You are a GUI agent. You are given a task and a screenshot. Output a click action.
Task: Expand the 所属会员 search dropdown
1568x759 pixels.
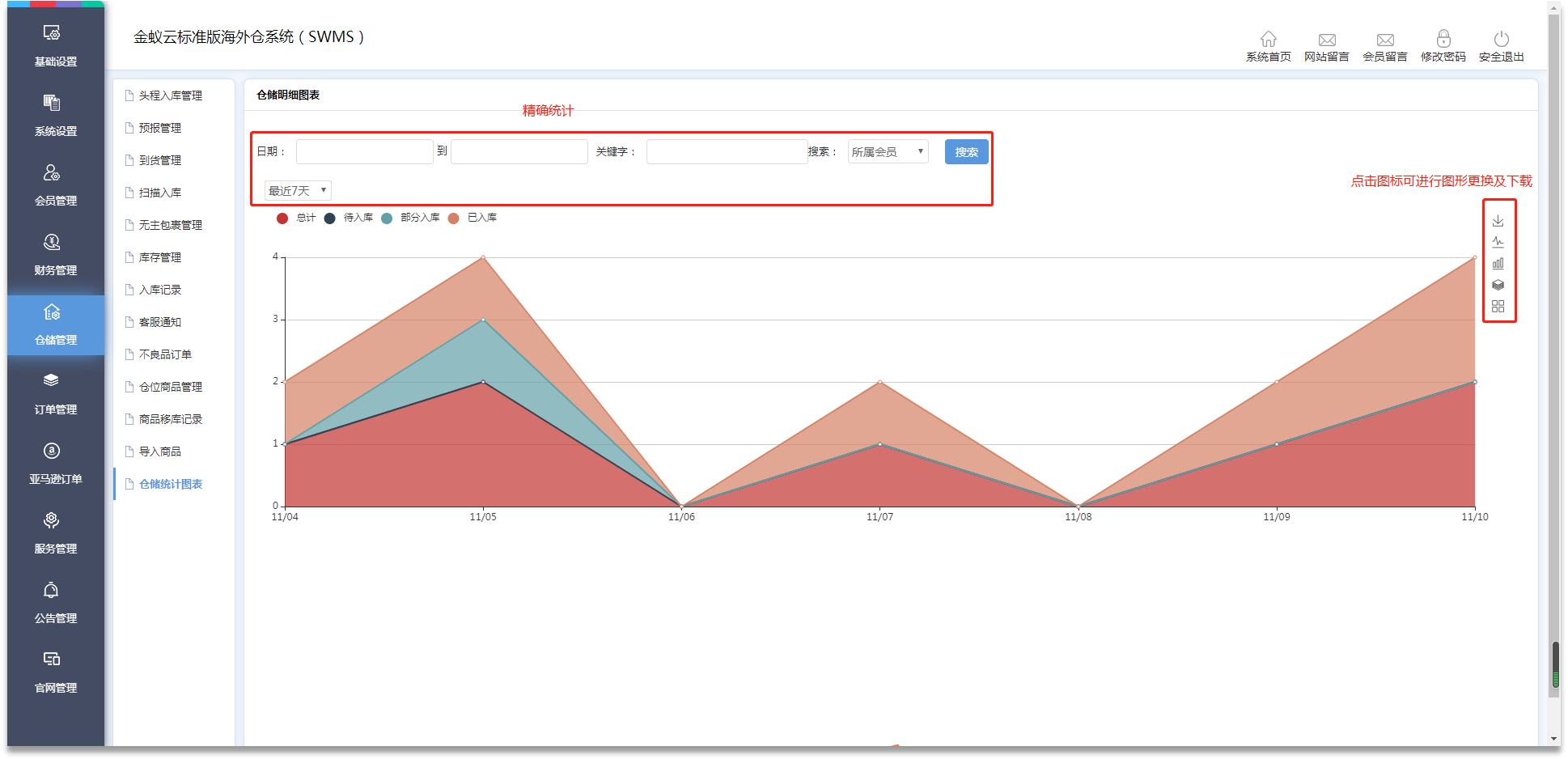[x=888, y=152]
